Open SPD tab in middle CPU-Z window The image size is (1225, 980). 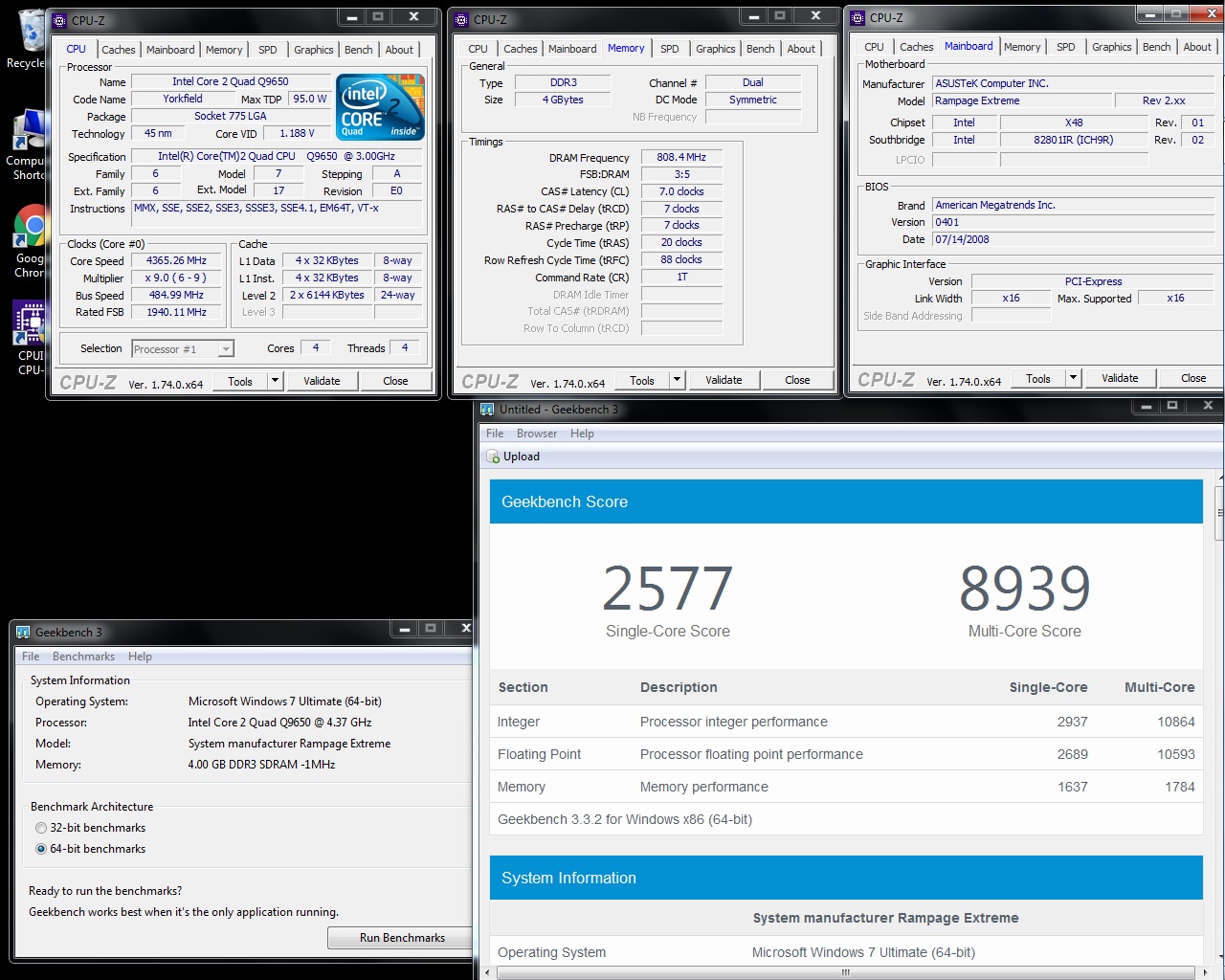pos(670,49)
